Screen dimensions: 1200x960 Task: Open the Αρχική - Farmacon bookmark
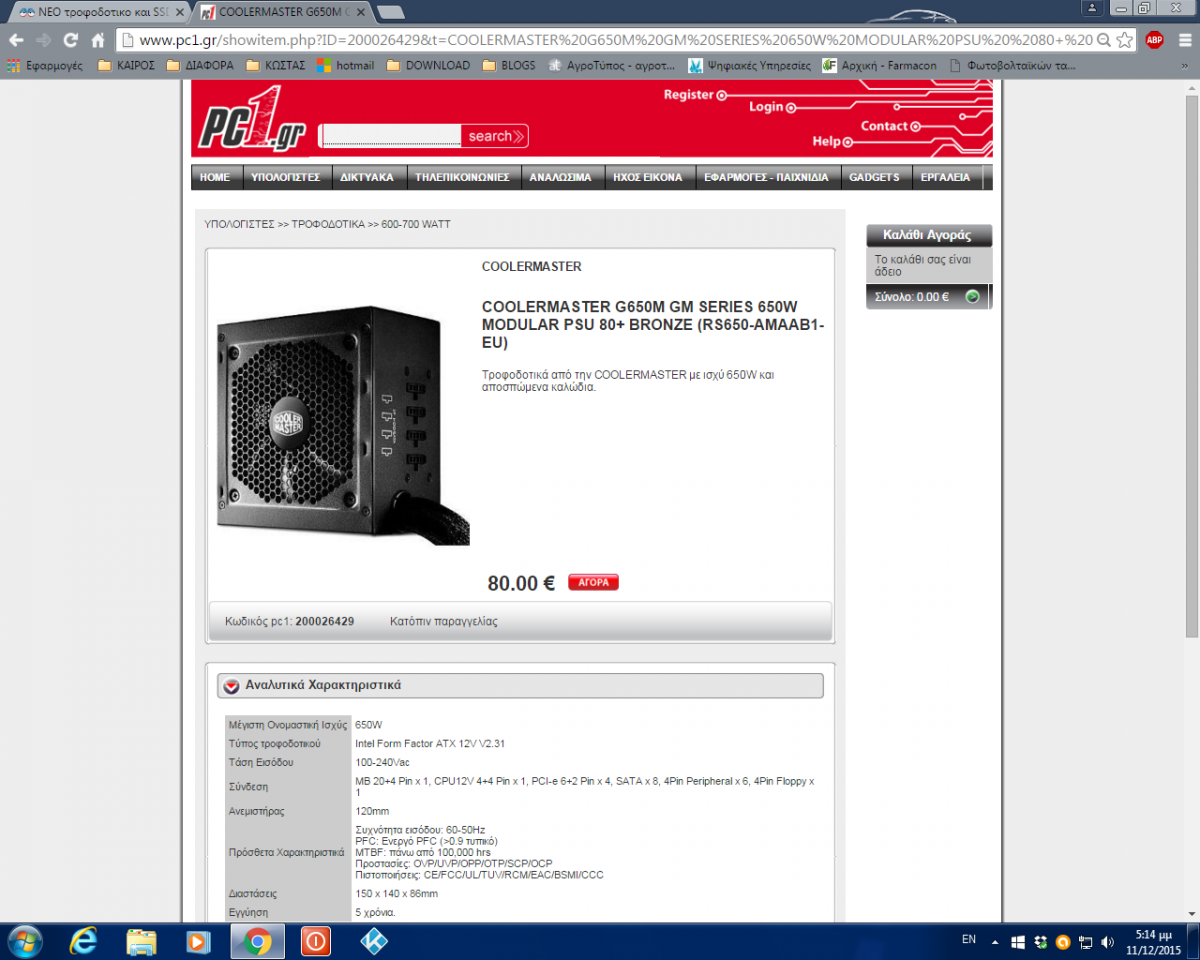tap(880, 65)
